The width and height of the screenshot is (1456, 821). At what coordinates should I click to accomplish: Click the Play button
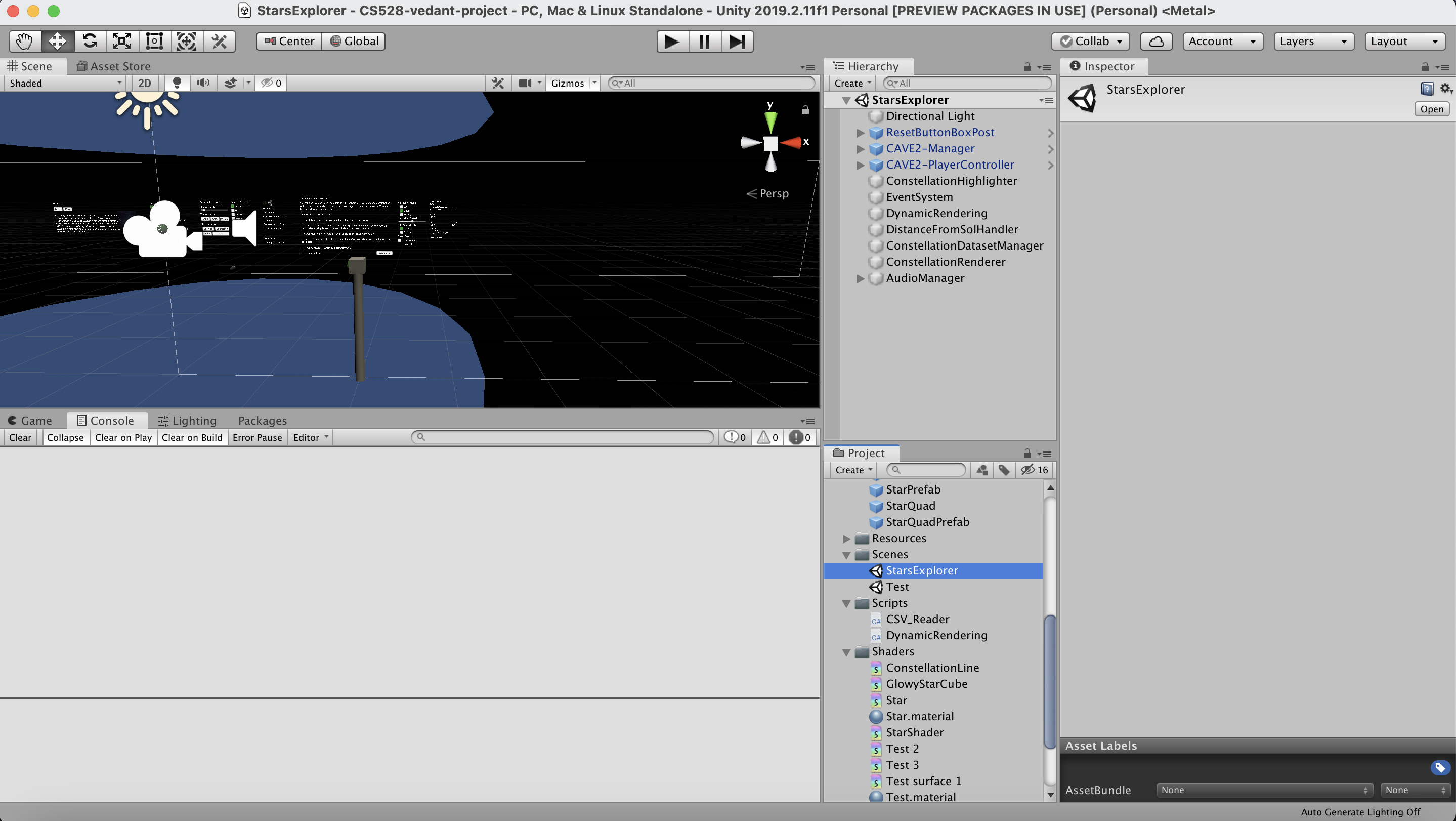pyautogui.click(x=672, y=42)
